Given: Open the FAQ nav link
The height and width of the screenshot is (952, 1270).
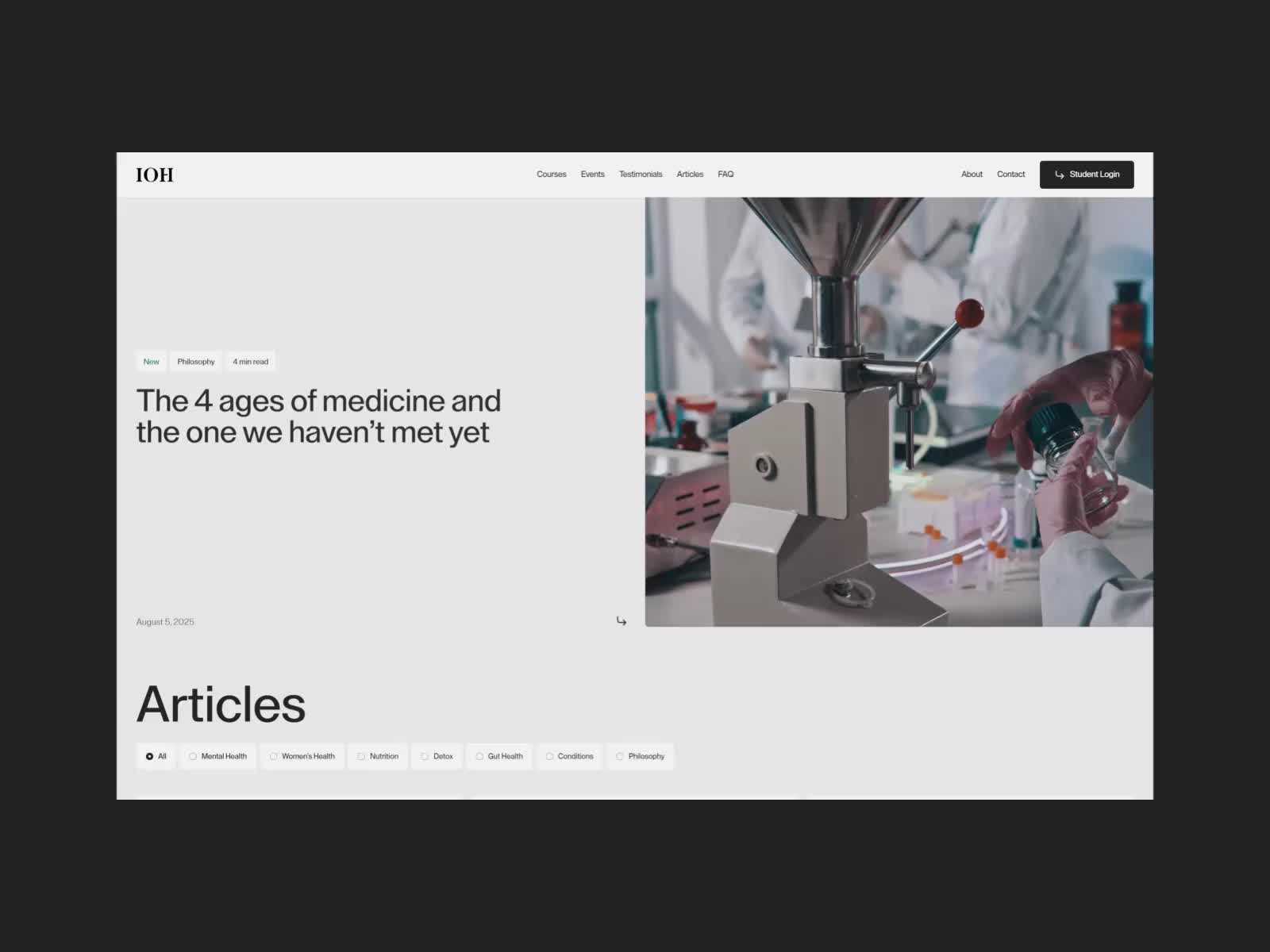Looking at the screenshot, I should [725, 175].
